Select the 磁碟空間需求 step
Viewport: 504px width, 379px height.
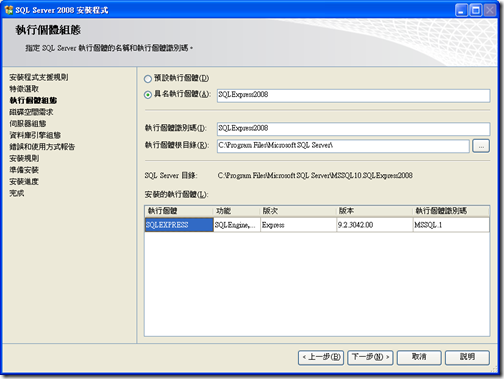tap(31, 112)
